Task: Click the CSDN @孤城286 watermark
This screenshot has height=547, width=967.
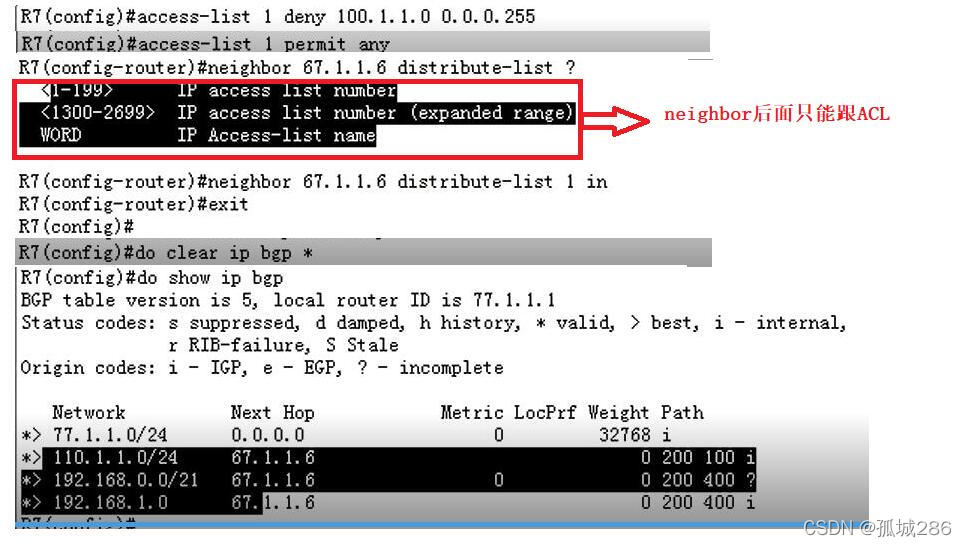Action: [x=878, y=528]
